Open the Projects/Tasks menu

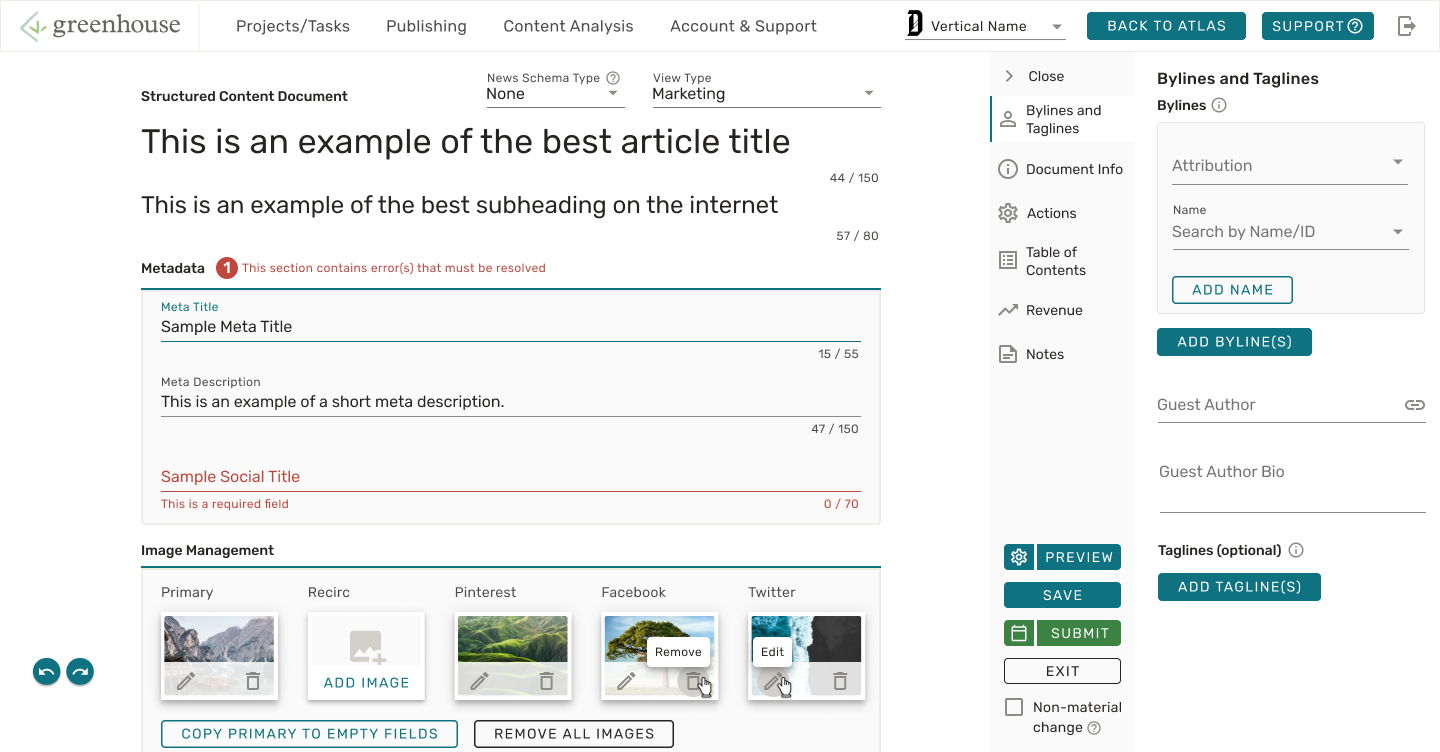coord(293,26)
